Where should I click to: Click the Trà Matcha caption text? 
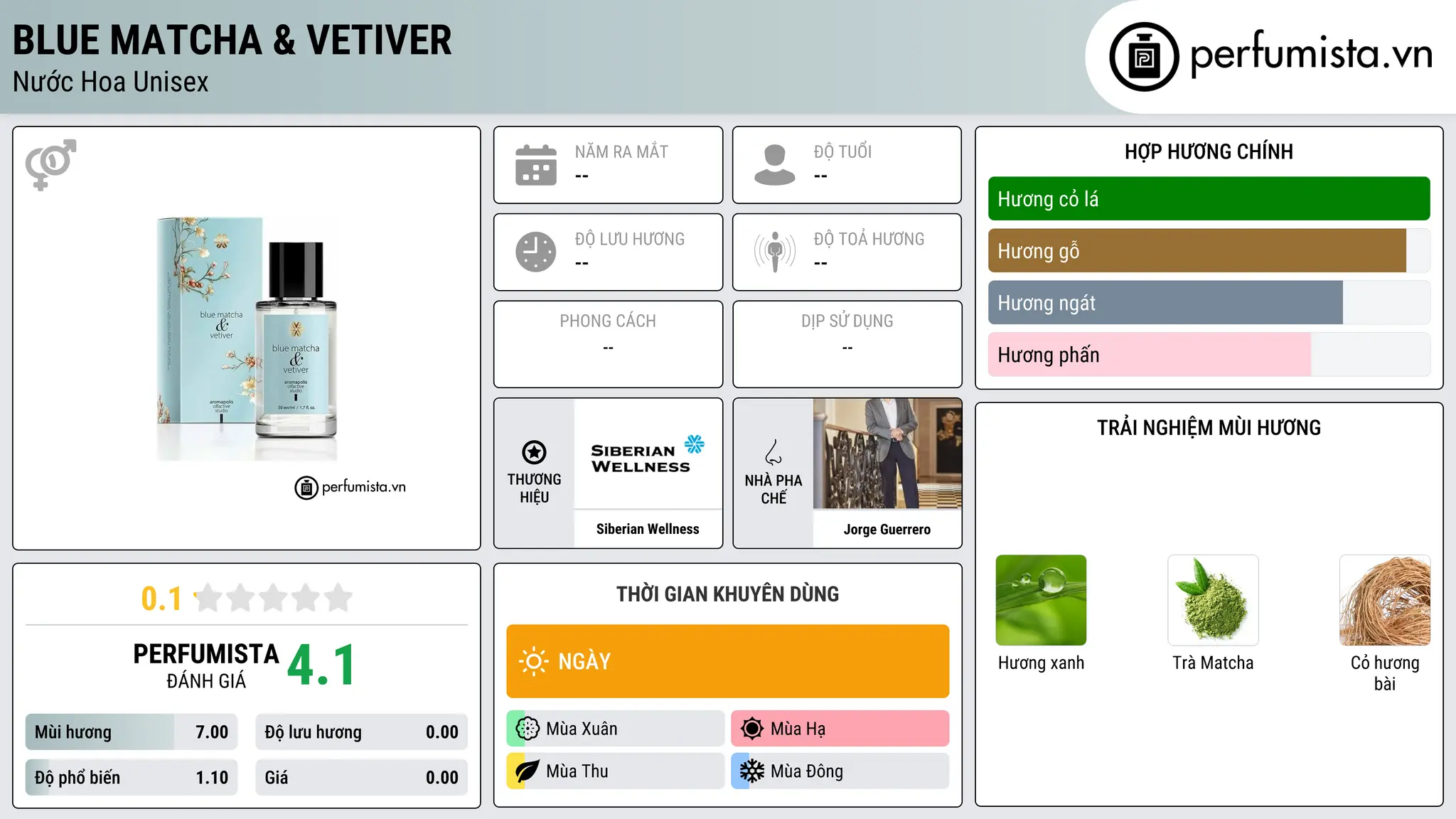coord(1213,663)
